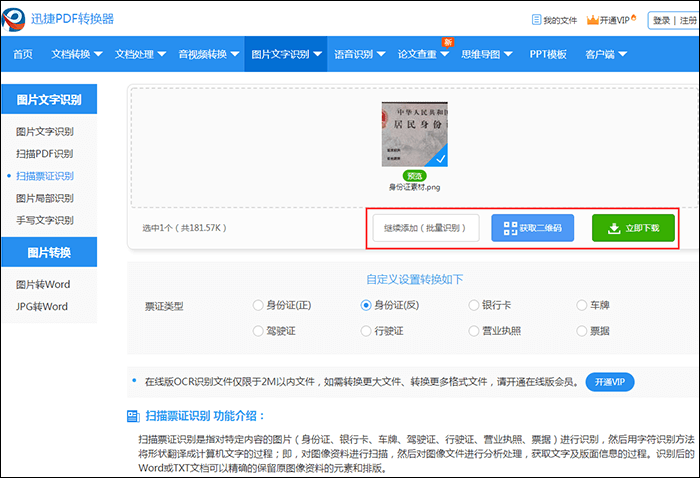
Task: Click 我的文件 link in header
Action: [x=554, y=20]
